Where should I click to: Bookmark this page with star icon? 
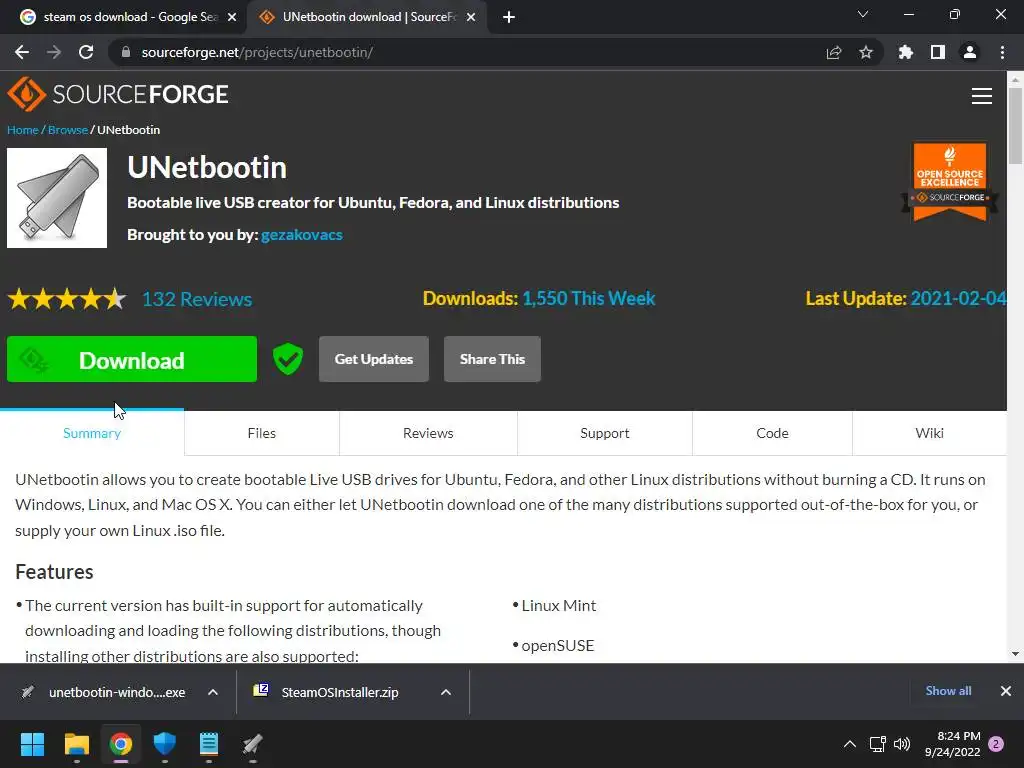pyautogui.click(x=866, y=52)
